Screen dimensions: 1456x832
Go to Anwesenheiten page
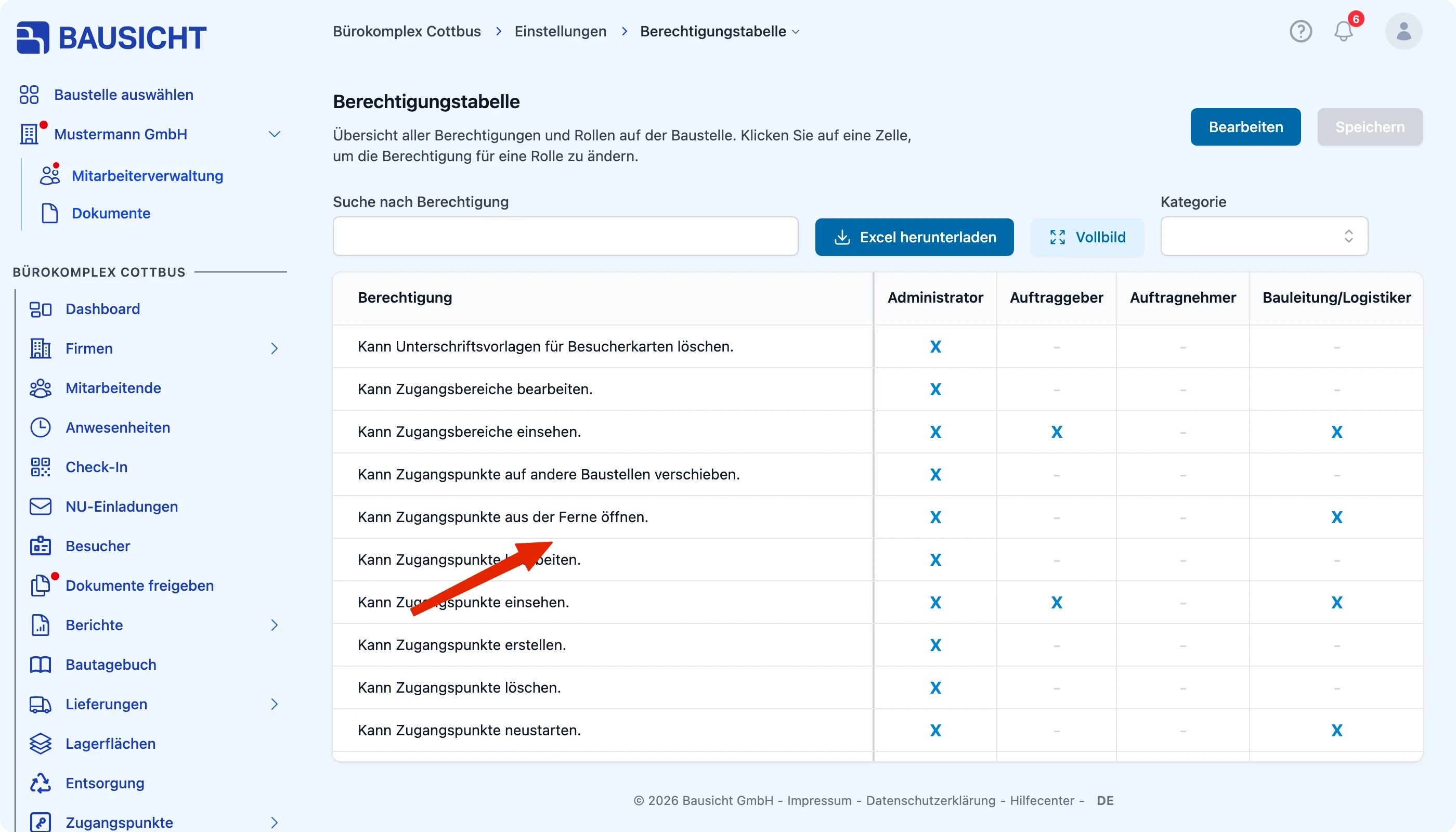(x=118, y=427)
